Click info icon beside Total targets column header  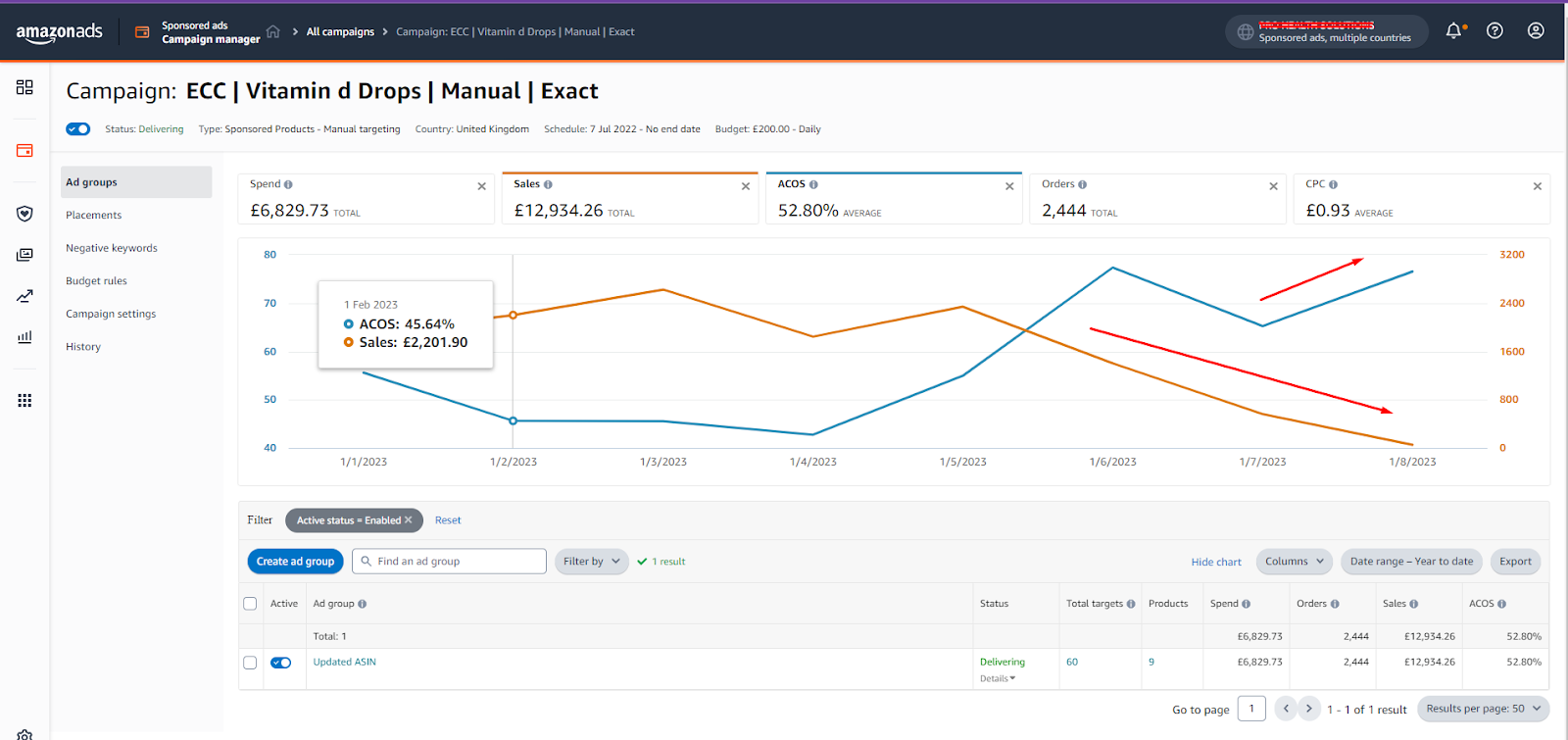click(1131, 604)
